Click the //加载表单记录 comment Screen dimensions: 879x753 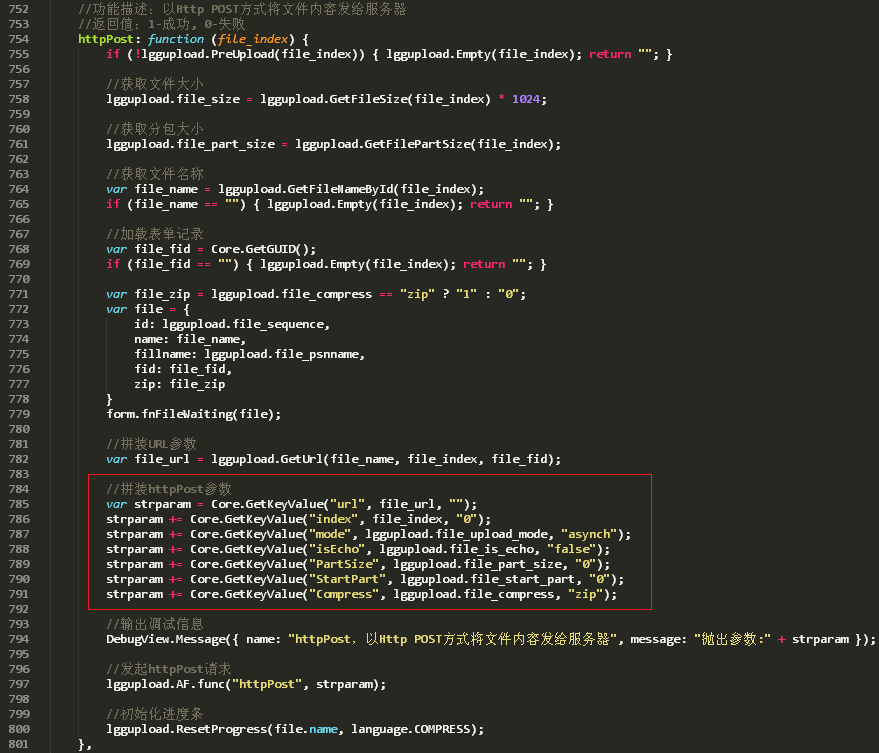(155, 234)
